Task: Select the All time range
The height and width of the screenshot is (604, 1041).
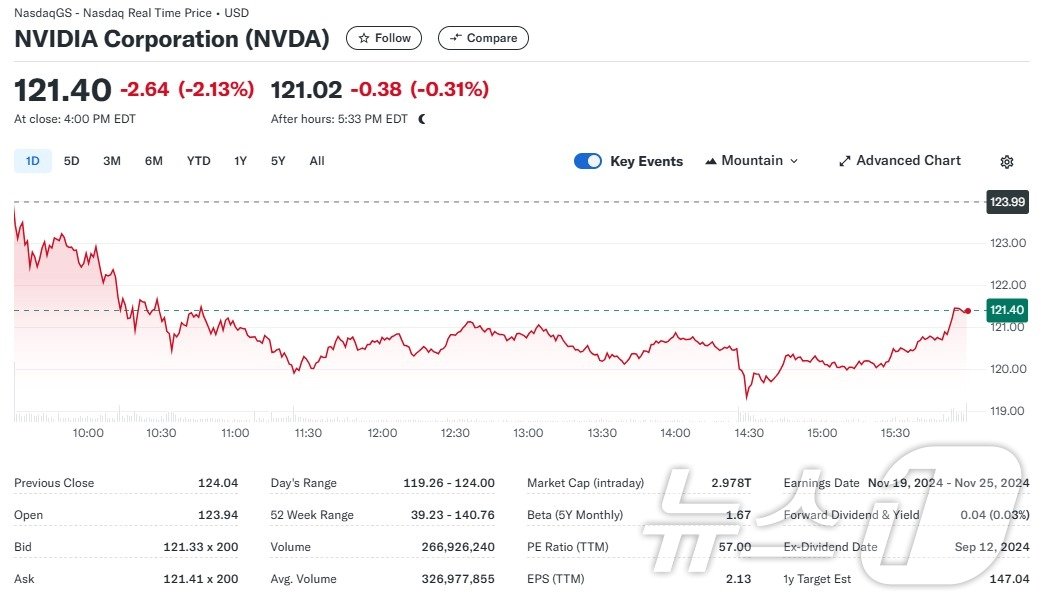Action: point(317,161)
